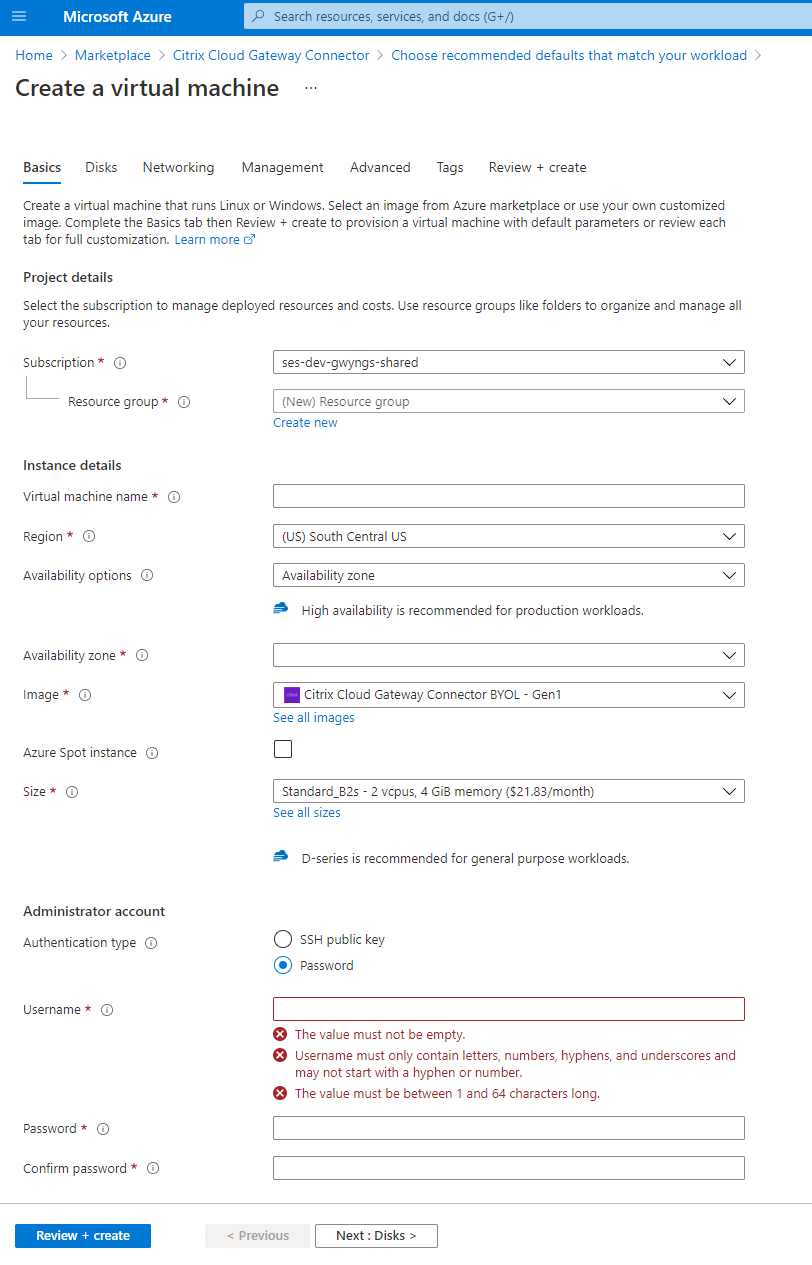
Task: Click the info icon beside Azure Spot instance
Action: point(152,753)
